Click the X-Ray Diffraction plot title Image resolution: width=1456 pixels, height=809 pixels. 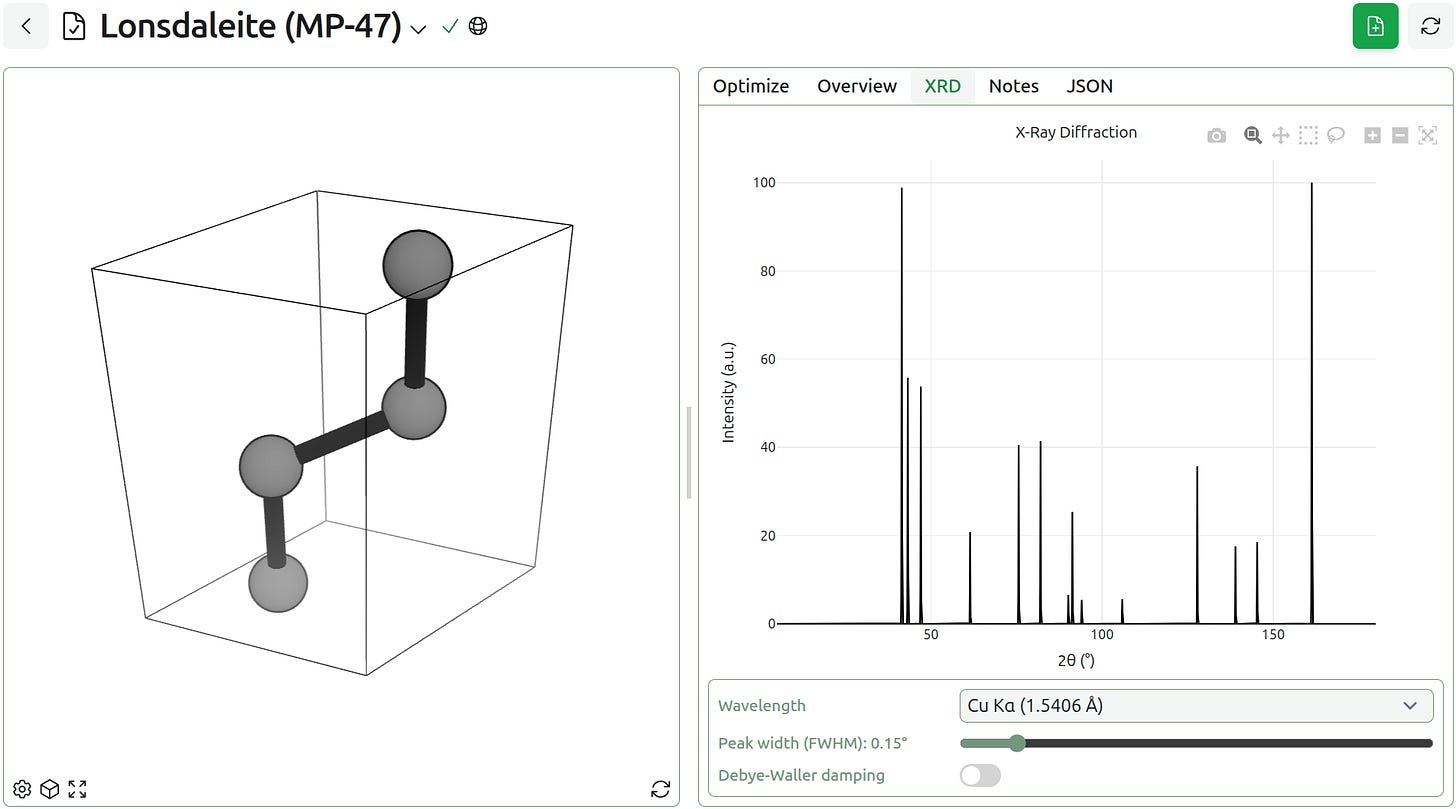pyautogui.click(x=1076, y=132)
